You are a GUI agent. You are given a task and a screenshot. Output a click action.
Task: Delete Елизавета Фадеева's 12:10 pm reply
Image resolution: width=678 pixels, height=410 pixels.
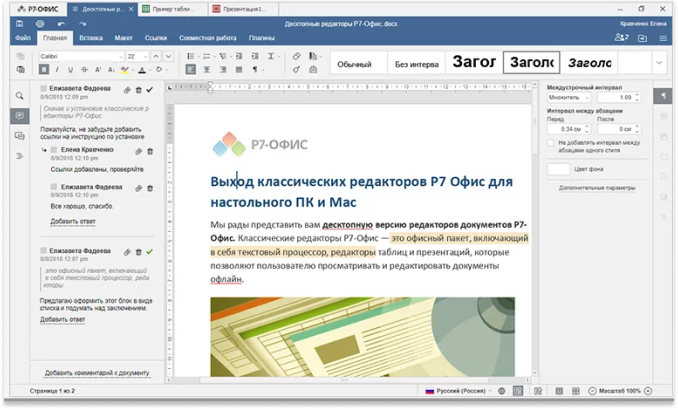[x=150, y=188]
